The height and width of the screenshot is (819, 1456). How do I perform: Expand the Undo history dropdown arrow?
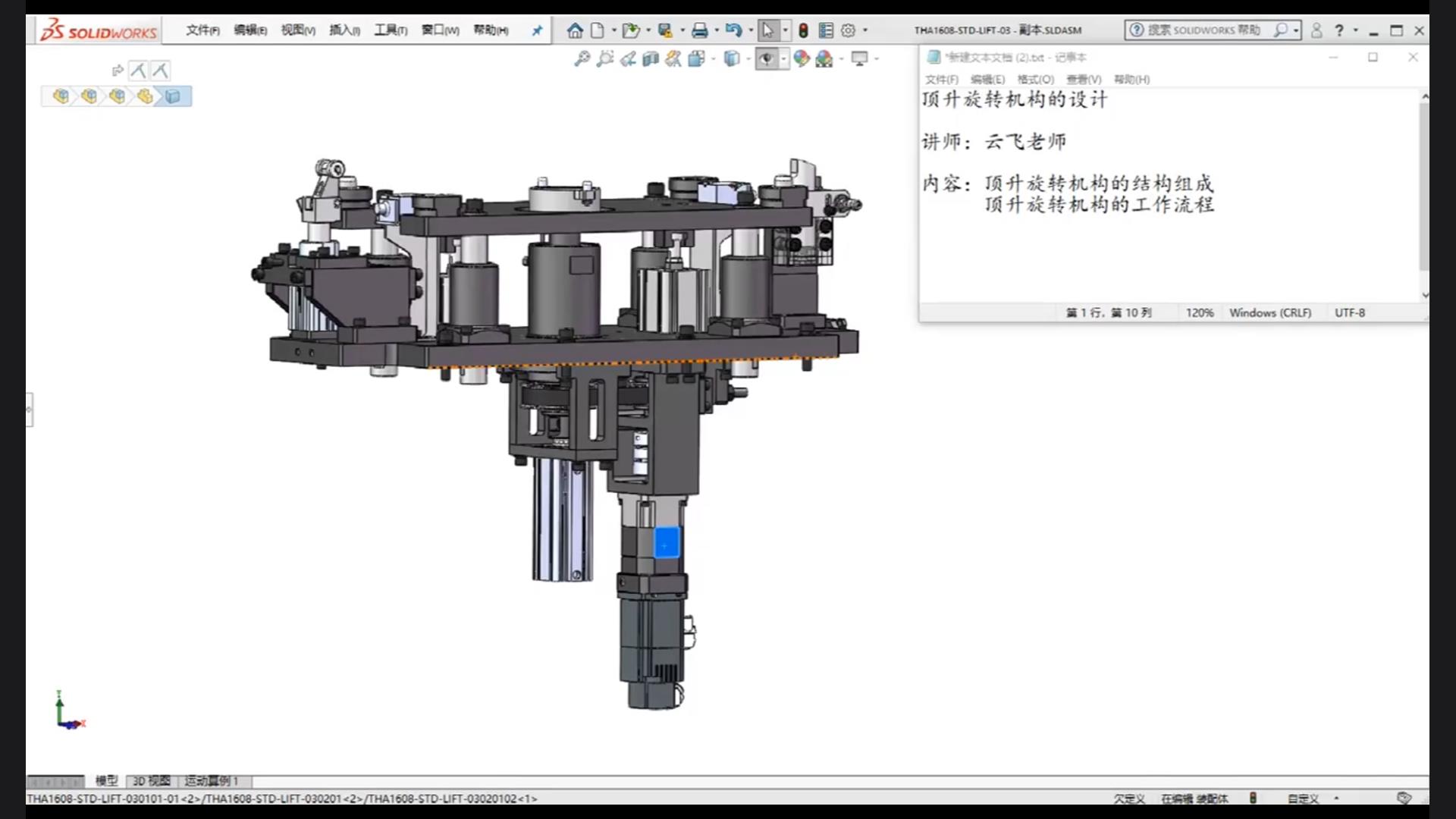[x=751, y=30]
